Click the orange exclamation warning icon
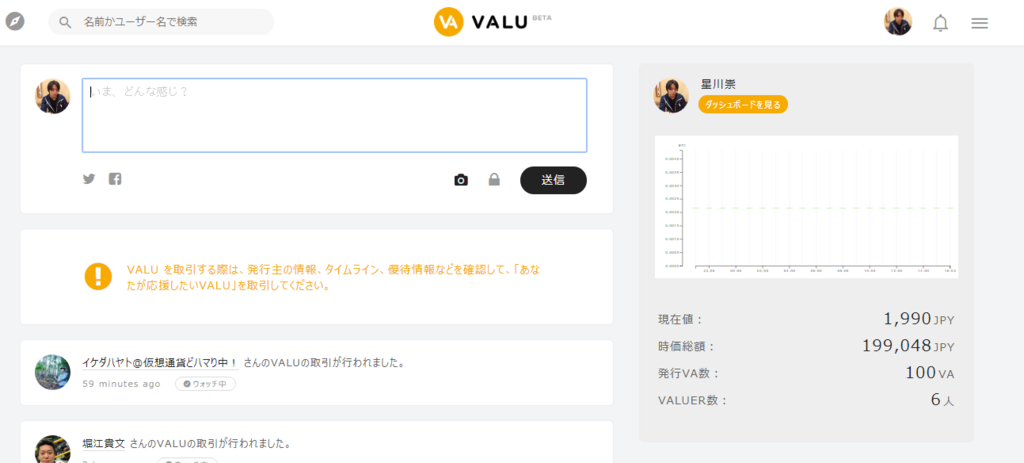Viewport: 1024px width, 463px height. (99, 276)
